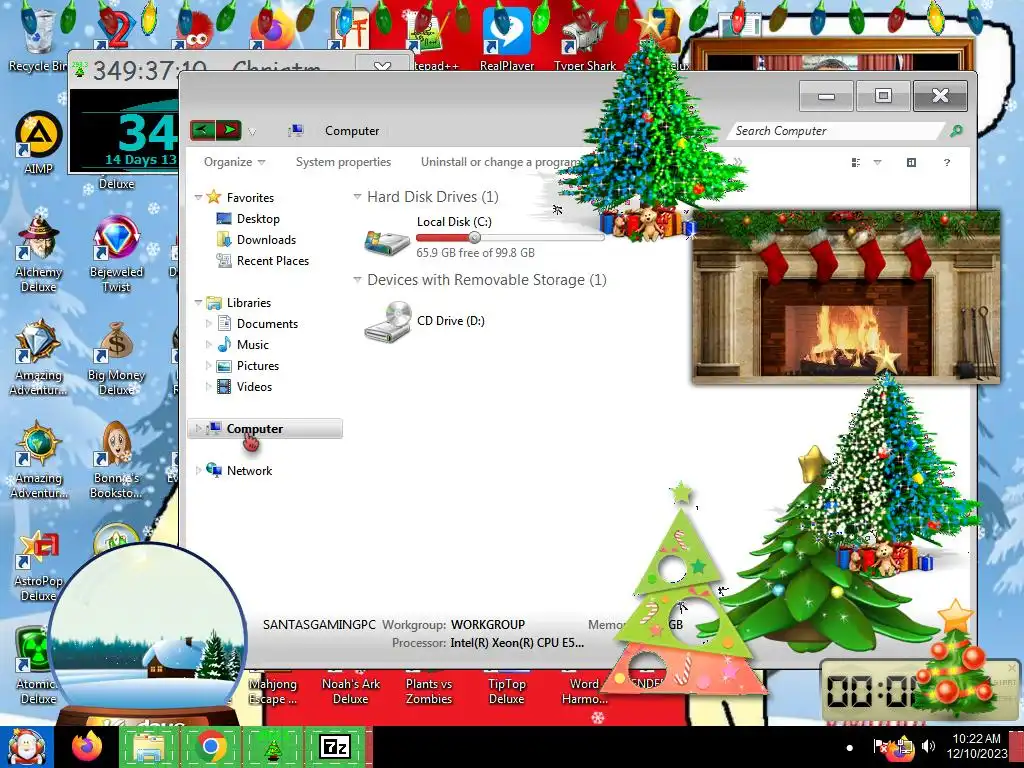Click the taskbar clock and date

[x=977, y=746]
